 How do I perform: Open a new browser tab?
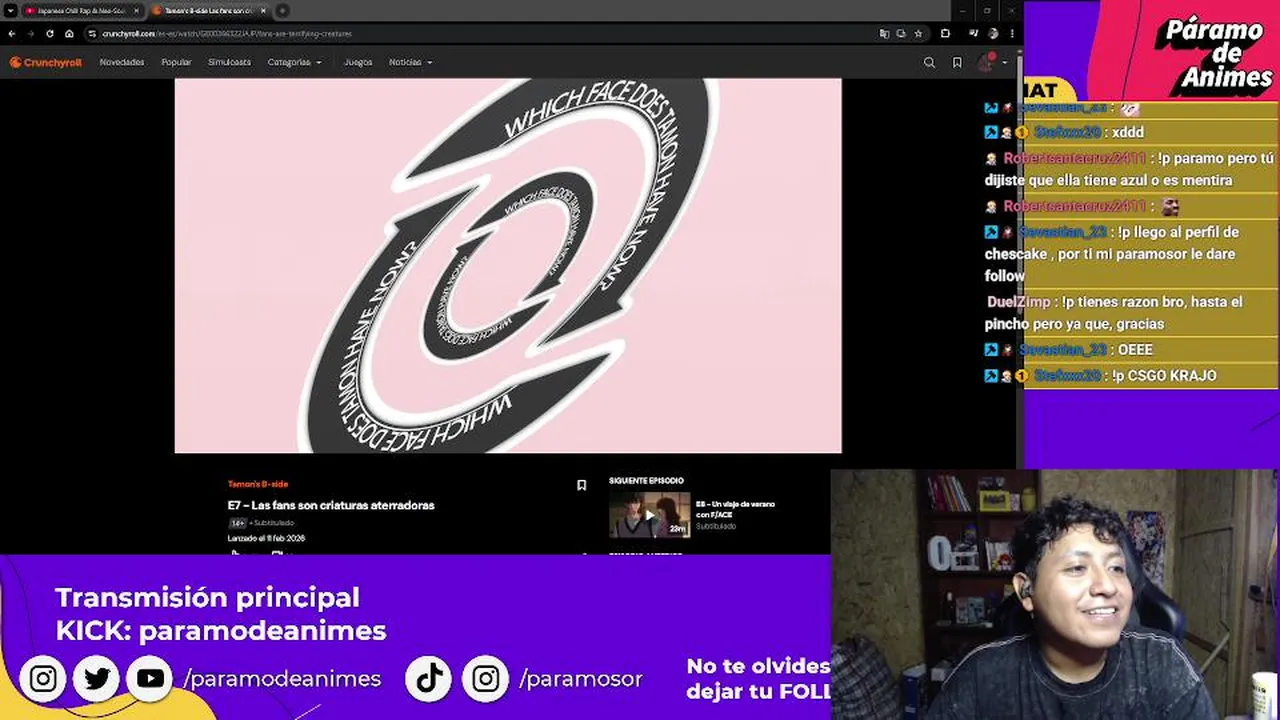[283, 10]
